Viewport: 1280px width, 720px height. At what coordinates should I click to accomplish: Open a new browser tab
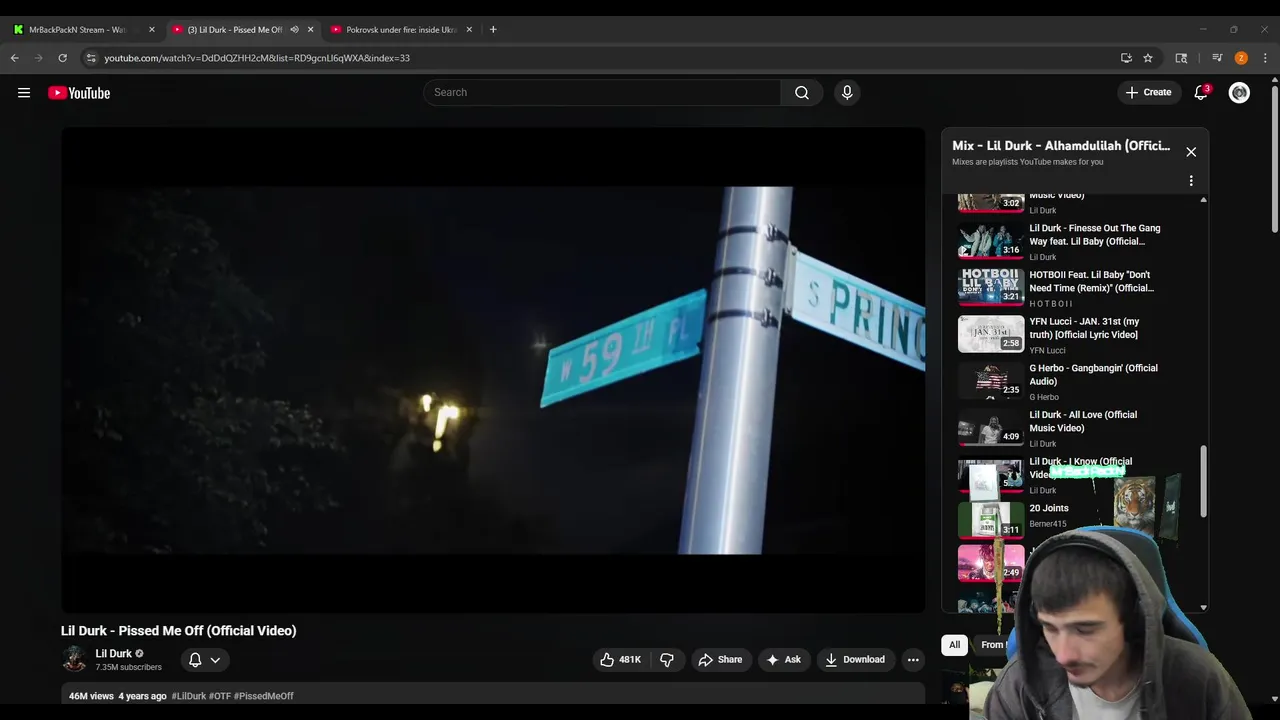(493, 30)
